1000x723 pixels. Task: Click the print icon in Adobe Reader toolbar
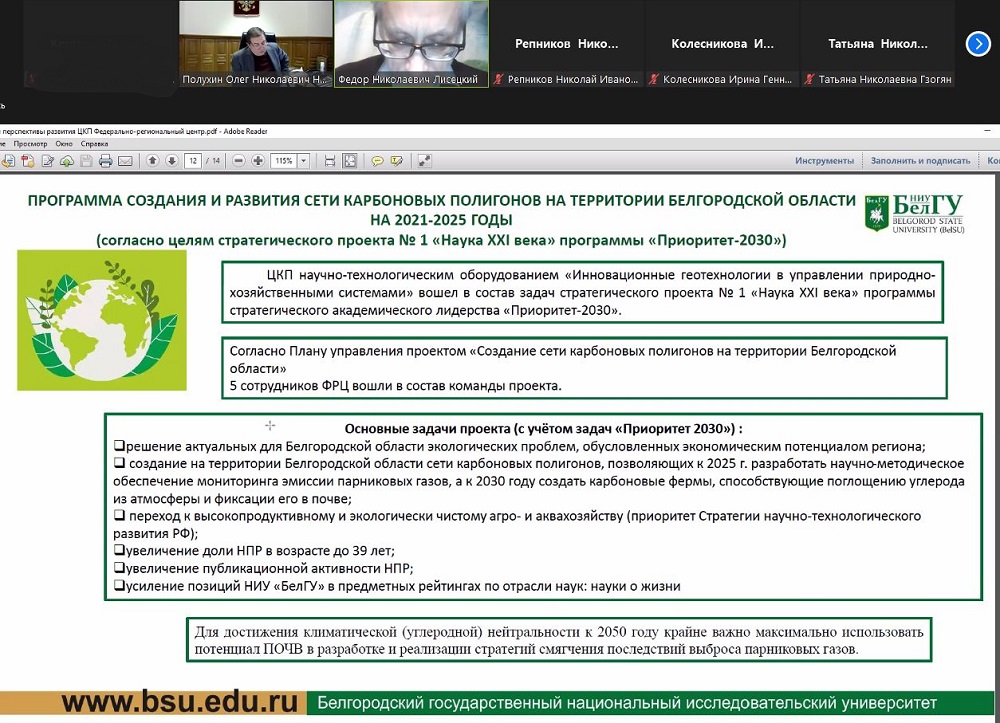(105, 161)
